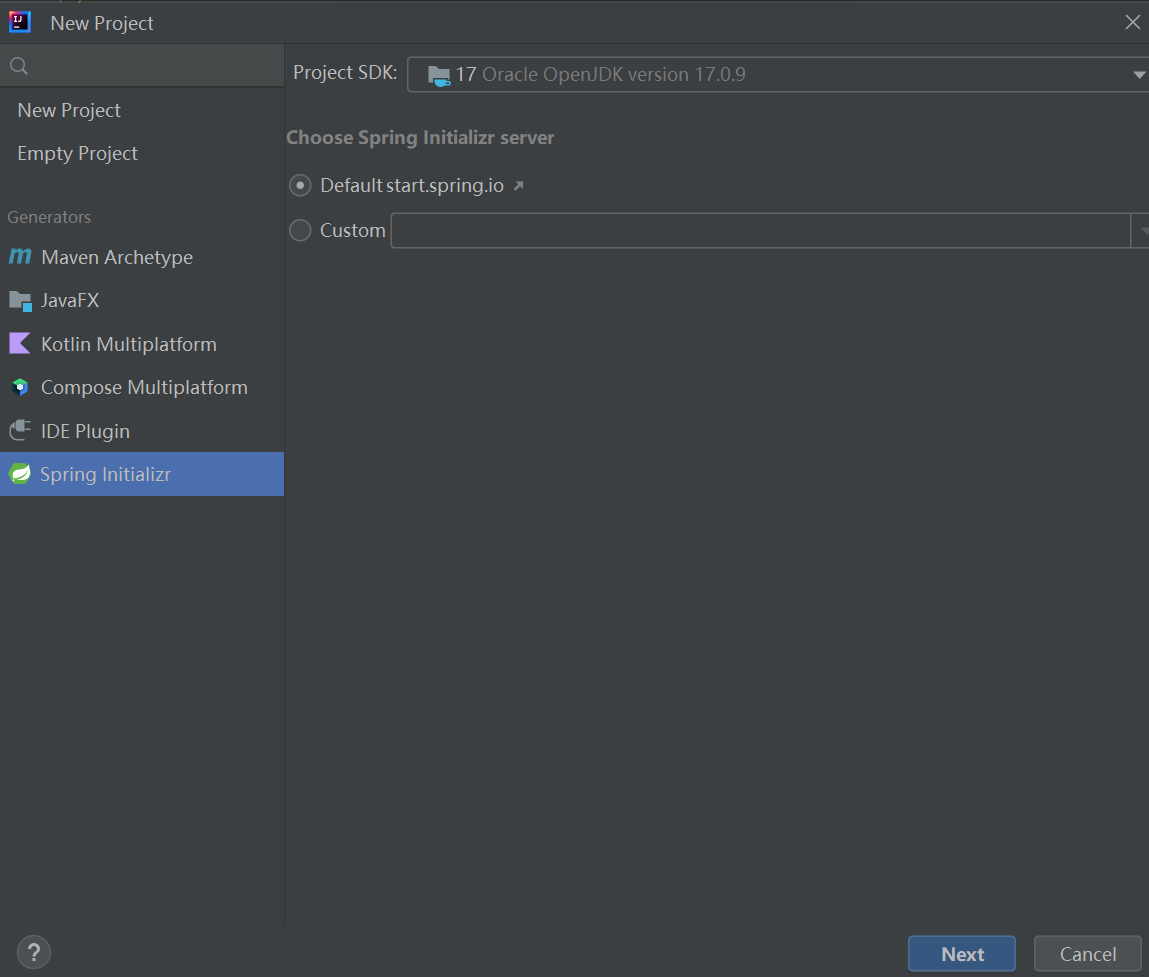Image resolution: width=1149 pixels, height=977 pixels.
Task: Select Empty Project in the sidebar
Action: (x=141, y=153)
